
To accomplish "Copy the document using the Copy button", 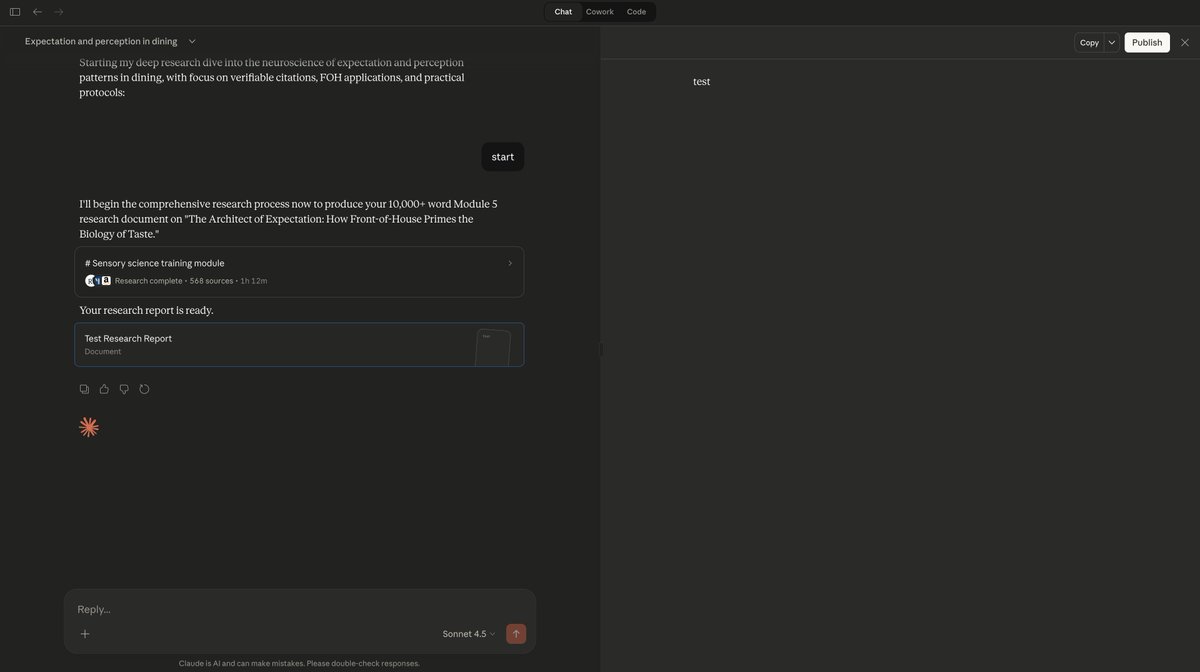I will pyautogui.click(x=1089, y=42).
